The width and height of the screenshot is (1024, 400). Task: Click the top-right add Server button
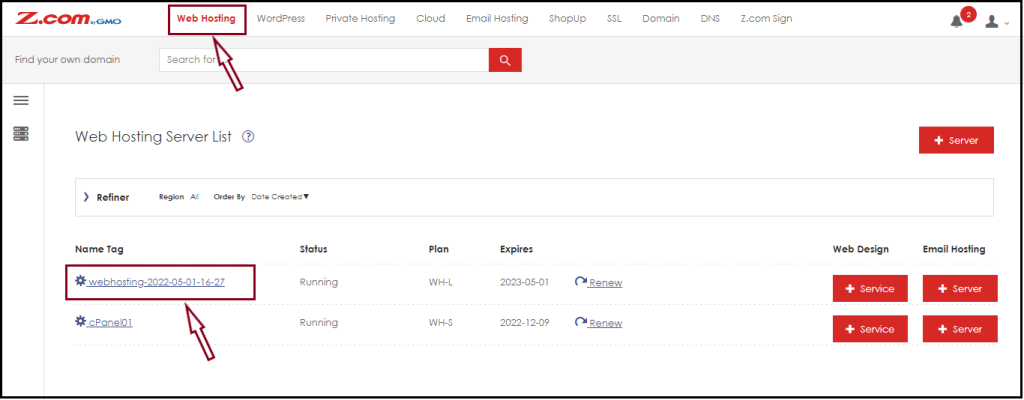pos(955,140)
